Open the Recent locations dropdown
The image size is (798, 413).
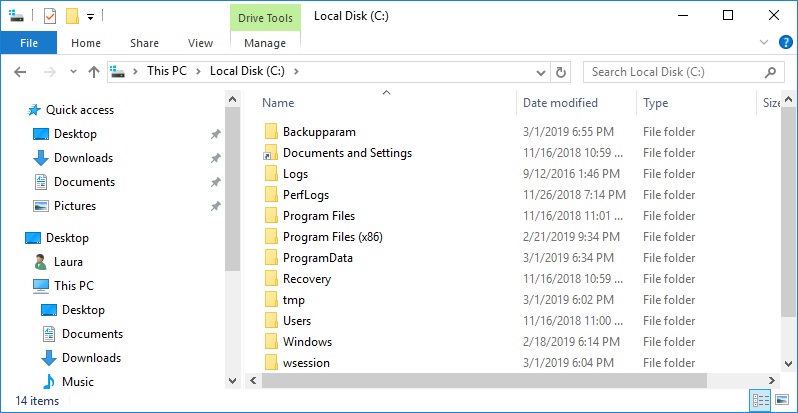(73, 72)
